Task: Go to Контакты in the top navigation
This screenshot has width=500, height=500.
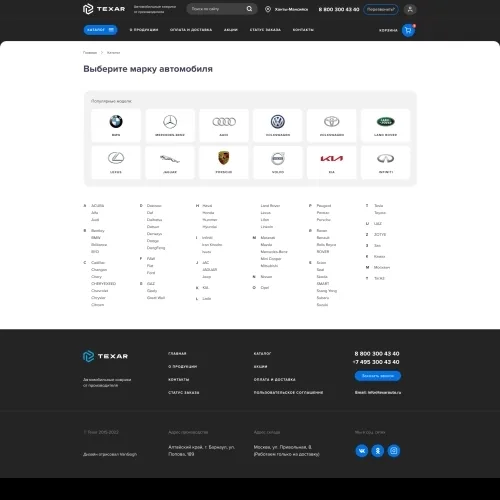Action: coord(303,30)
